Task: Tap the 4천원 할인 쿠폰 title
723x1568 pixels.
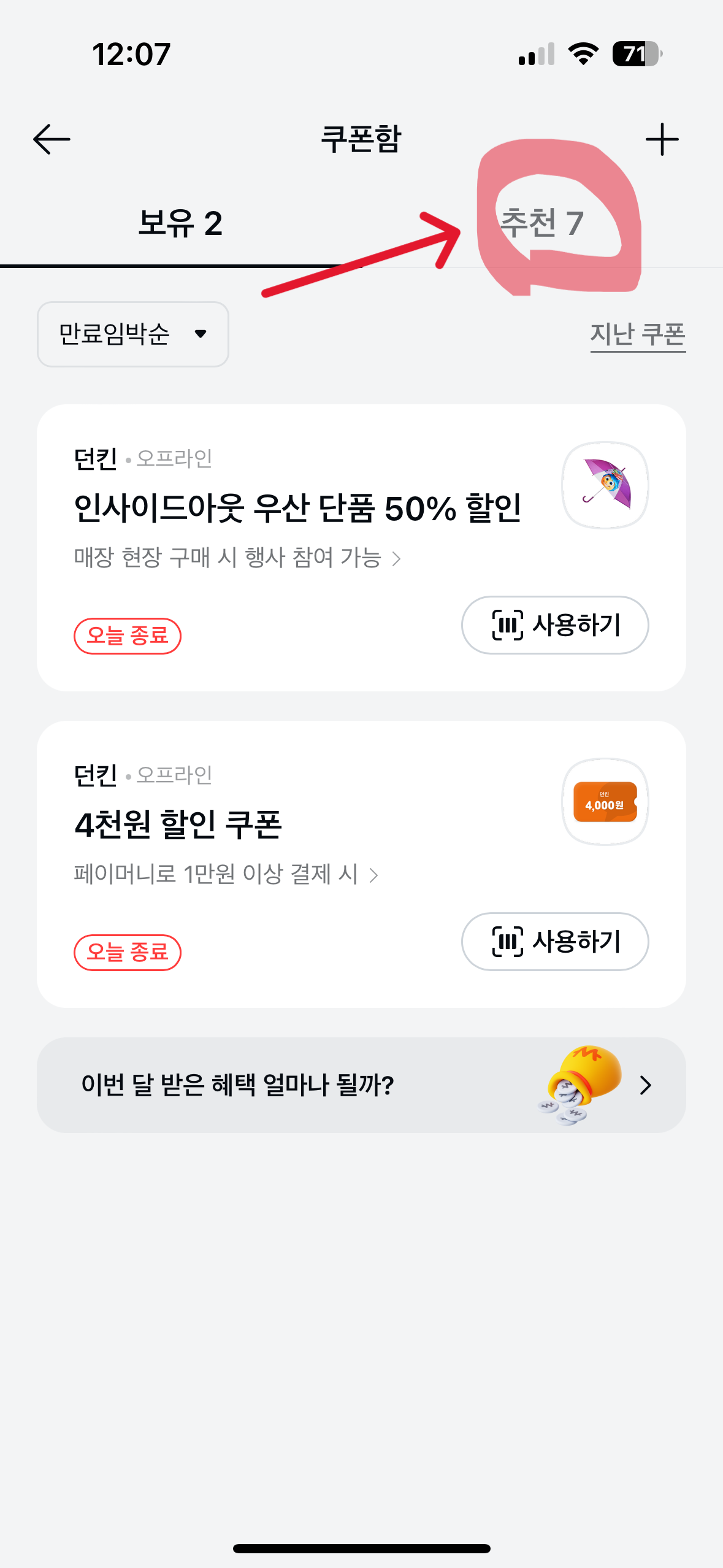Action: [178, 824]
